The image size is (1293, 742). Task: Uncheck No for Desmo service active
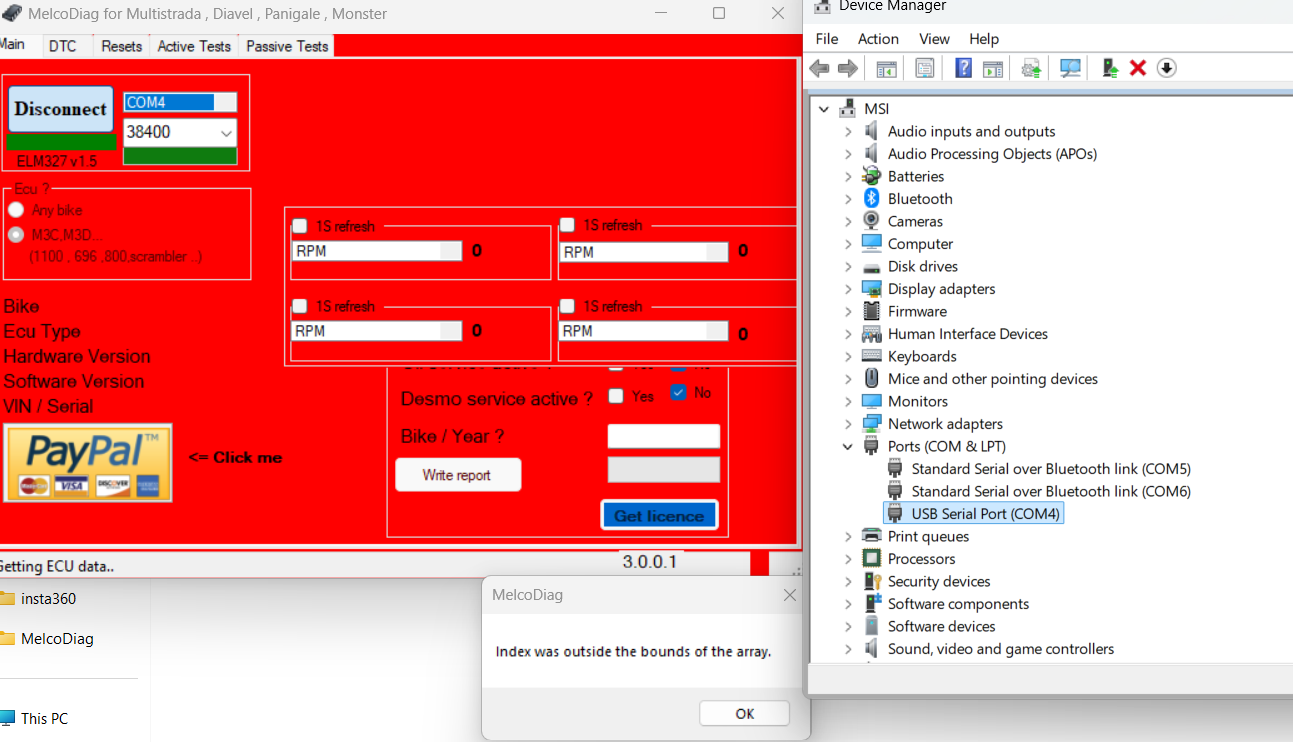[679, 393]
